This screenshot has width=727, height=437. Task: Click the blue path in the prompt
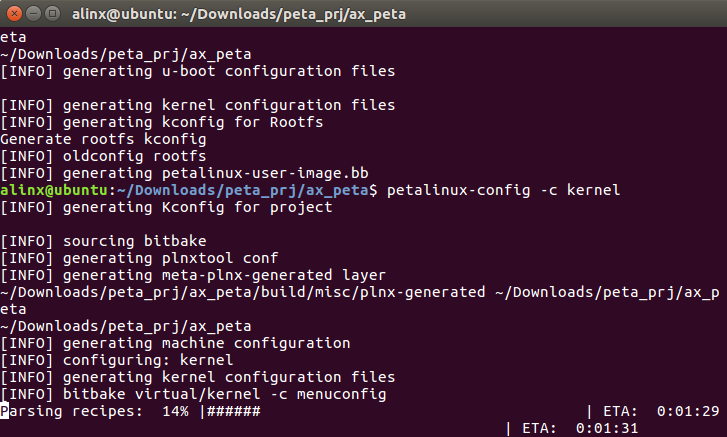[242, 190]
